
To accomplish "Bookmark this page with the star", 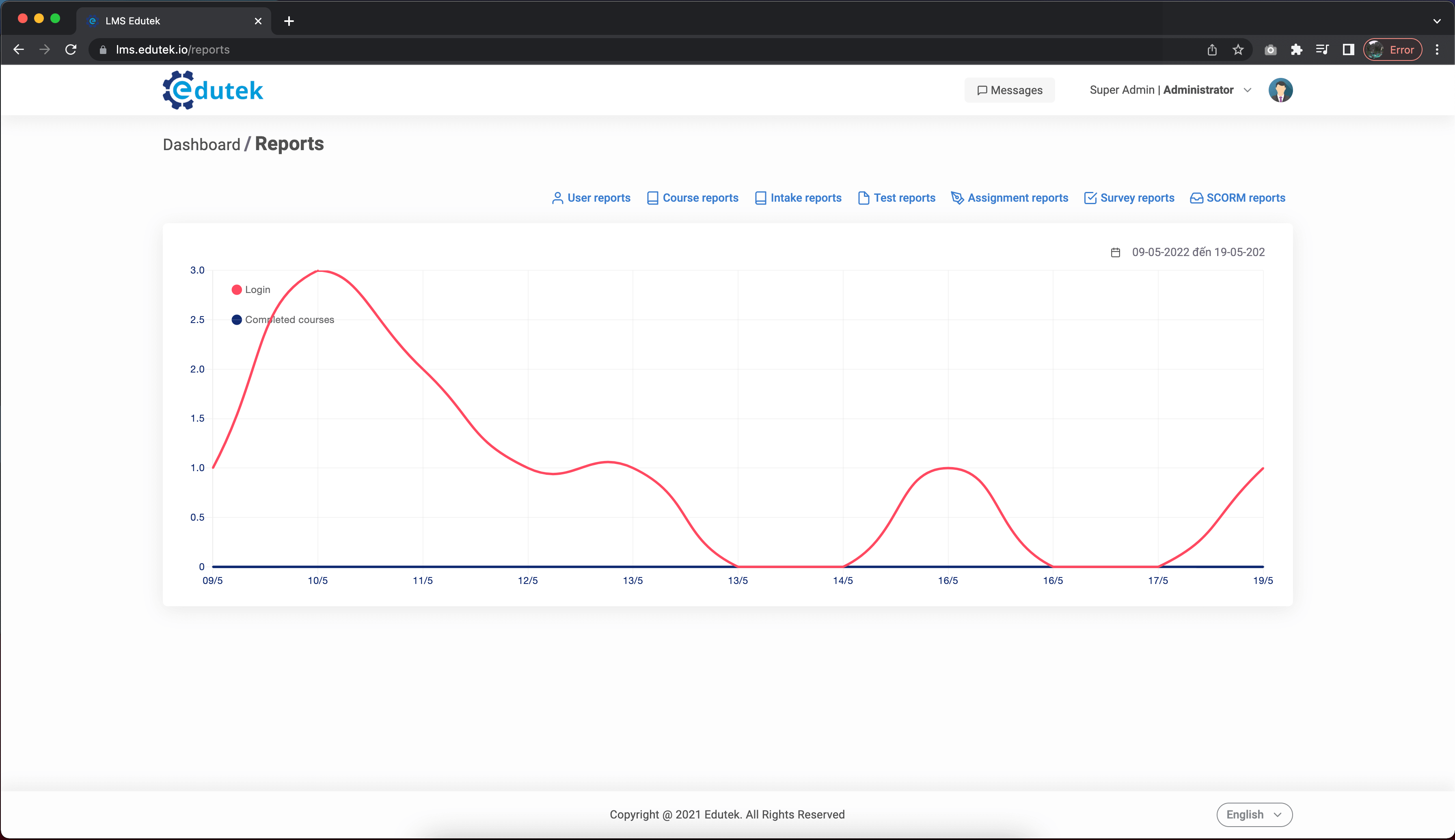I will [x=1238, y=50].
